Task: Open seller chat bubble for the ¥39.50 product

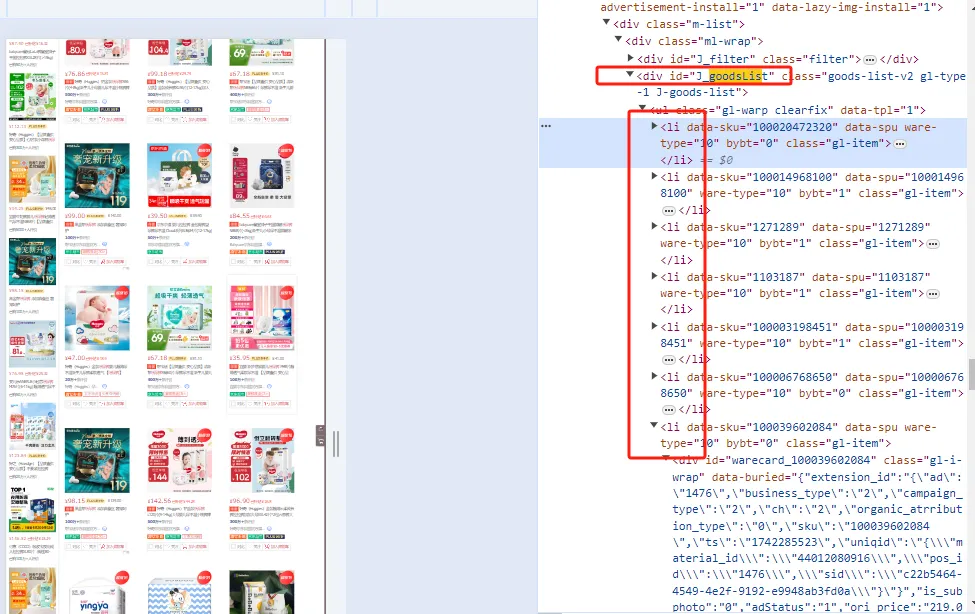Action: pos(187,244)
